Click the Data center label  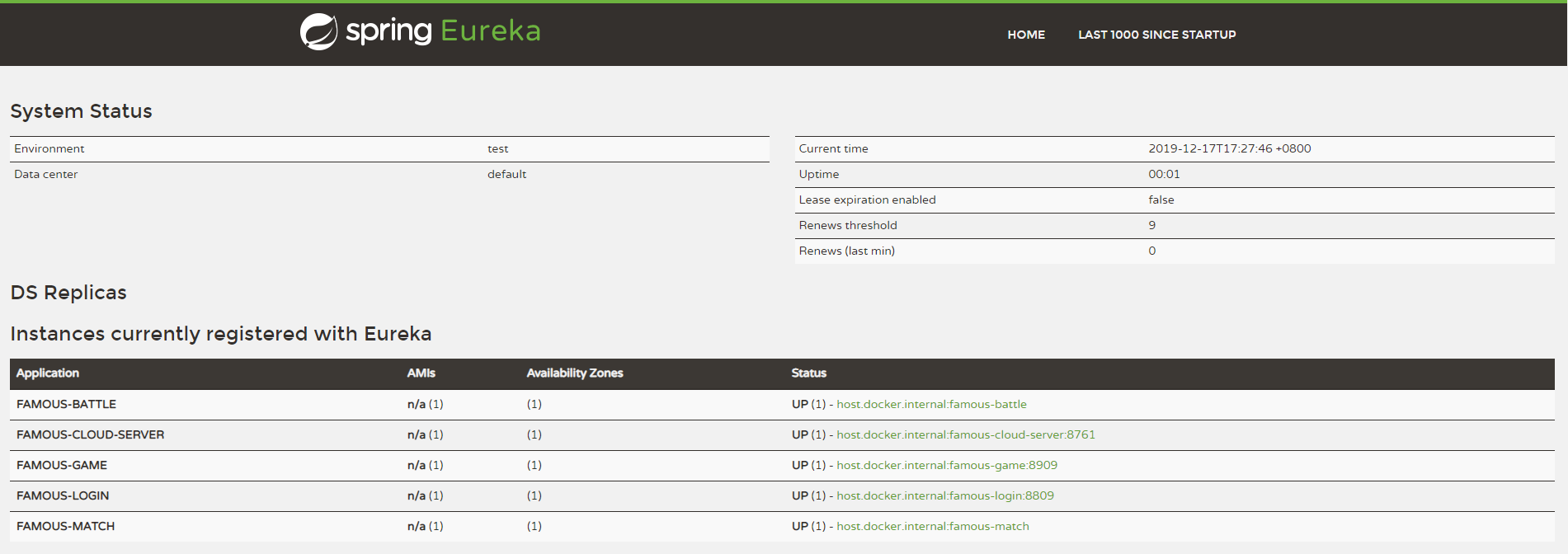click(45, 174)
